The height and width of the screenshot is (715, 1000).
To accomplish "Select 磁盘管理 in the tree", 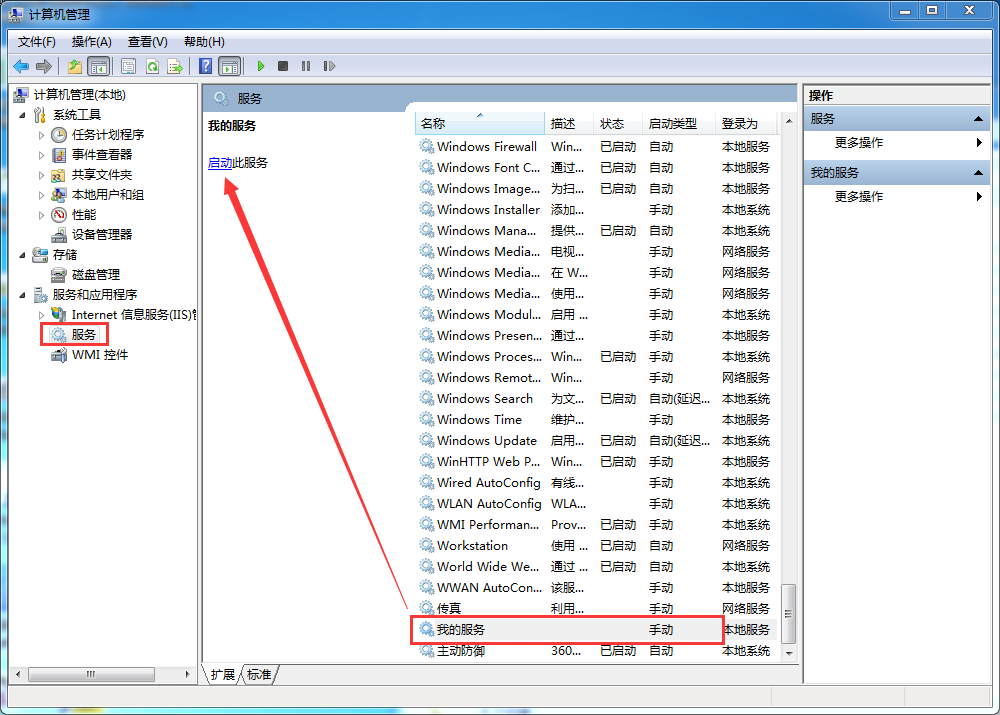I will click(96, 275).
